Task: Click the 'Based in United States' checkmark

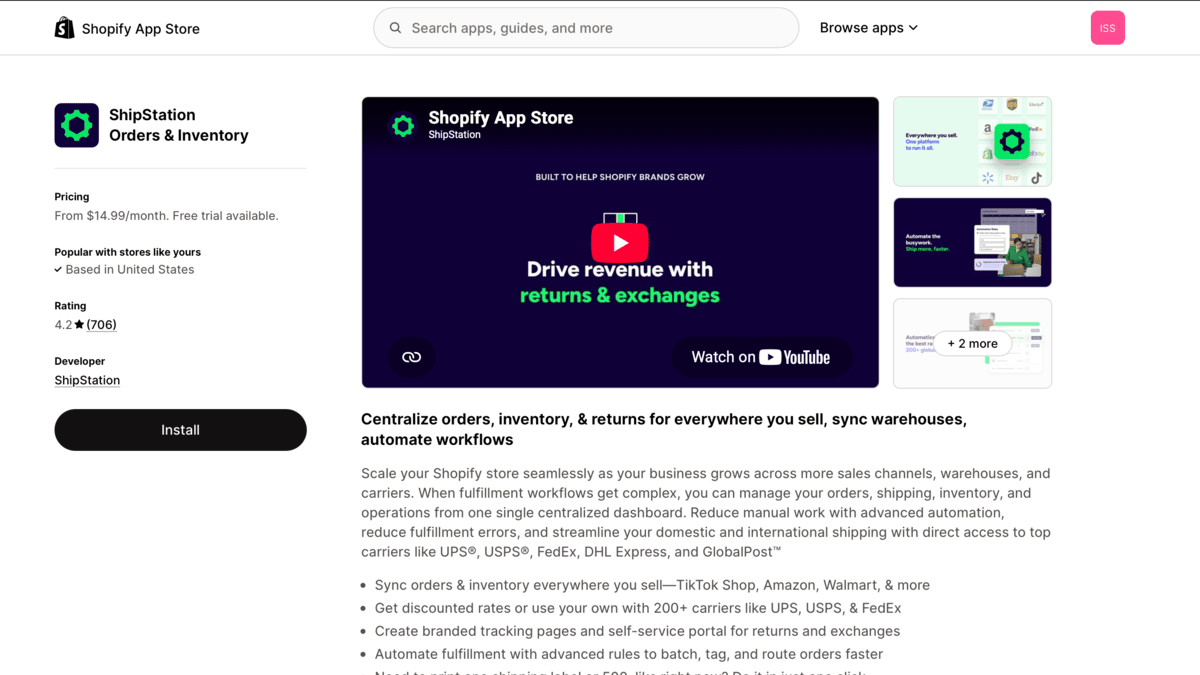Action: [58, 270]
